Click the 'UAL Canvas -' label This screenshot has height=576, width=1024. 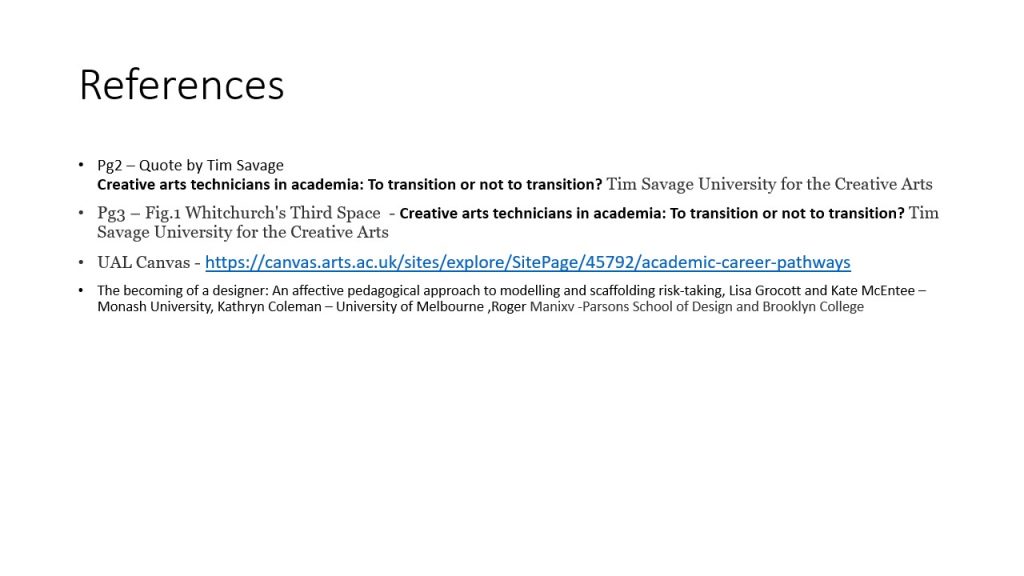pos(149,263)
